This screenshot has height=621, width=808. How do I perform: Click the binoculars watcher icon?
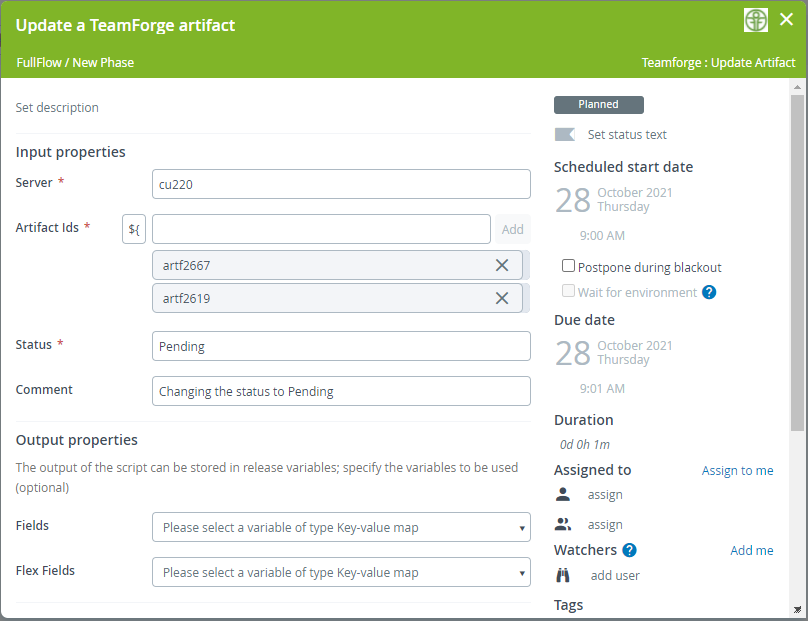coord(563,575)
